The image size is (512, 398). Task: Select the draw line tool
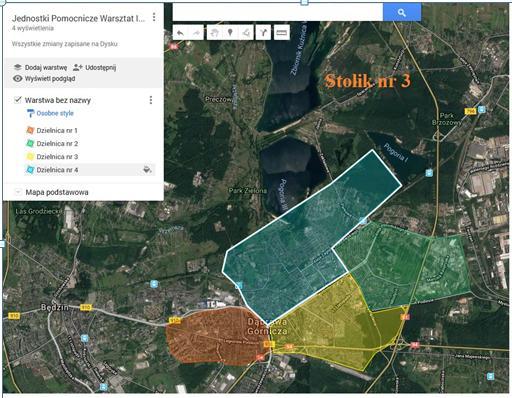click(246, 33)
